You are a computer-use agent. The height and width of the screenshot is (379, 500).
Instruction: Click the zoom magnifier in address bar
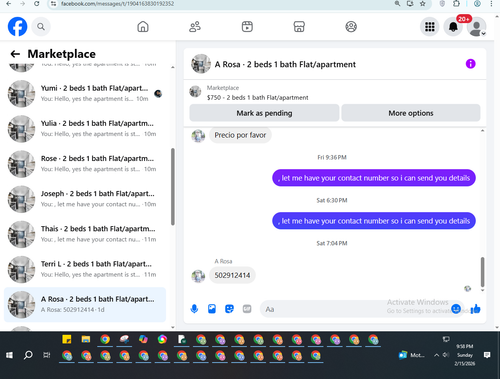(x=397, y=4)
